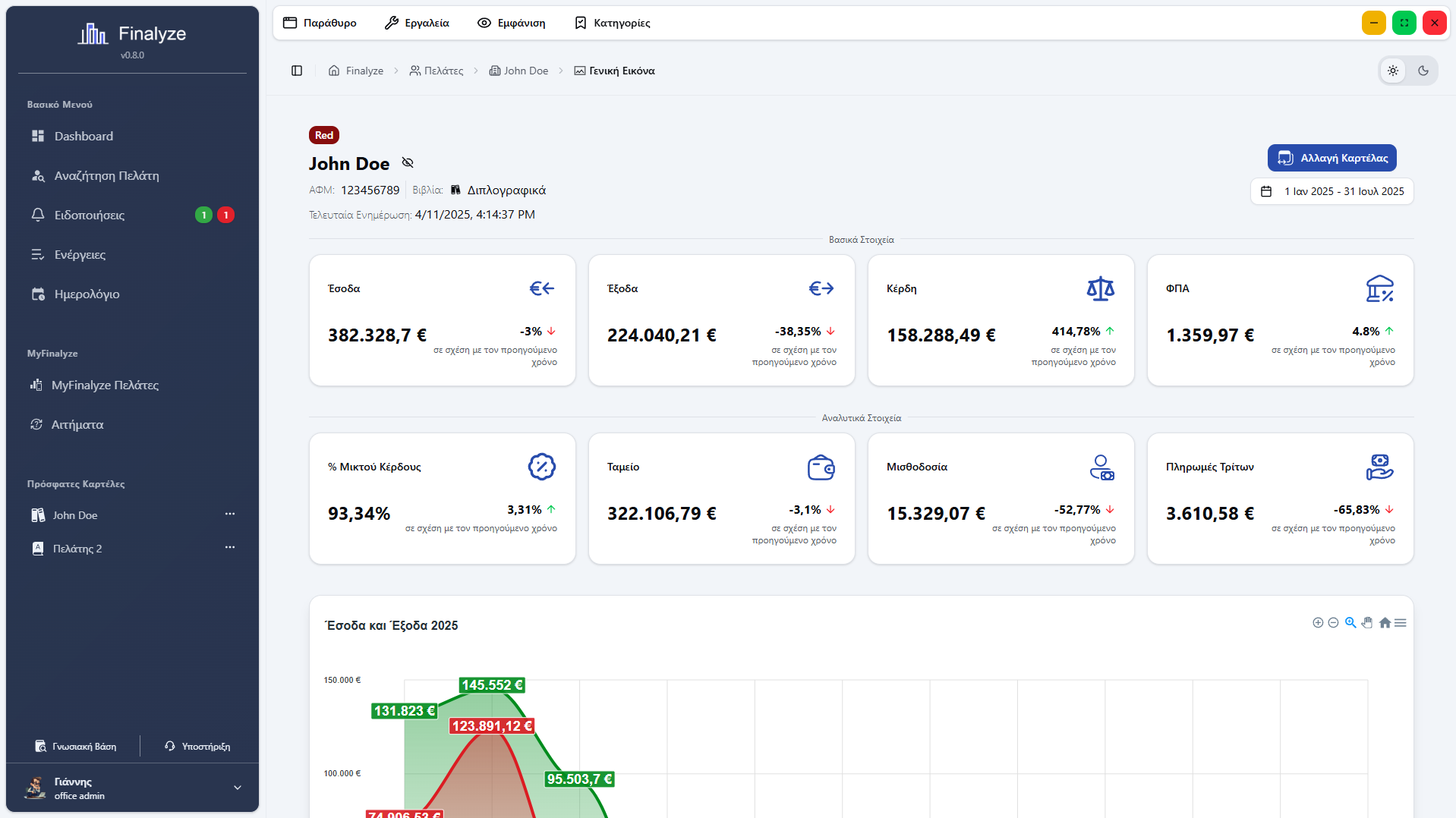Click the chart zoom-out minus icon

point(1333,623)
